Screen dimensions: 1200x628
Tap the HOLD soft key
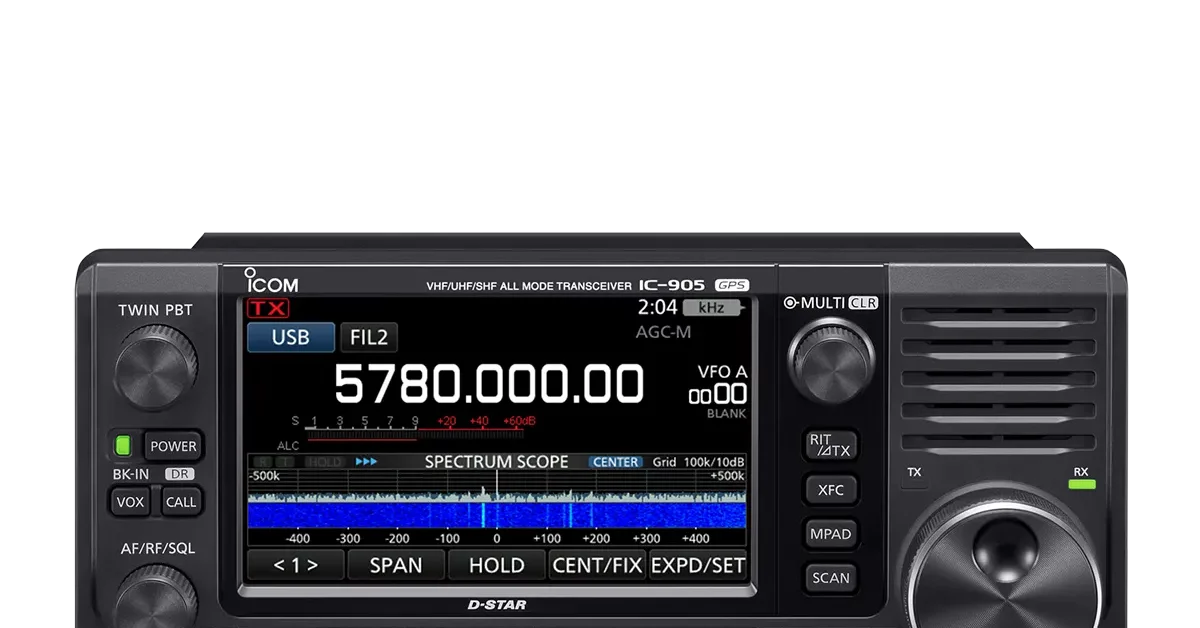click(497, 565)
